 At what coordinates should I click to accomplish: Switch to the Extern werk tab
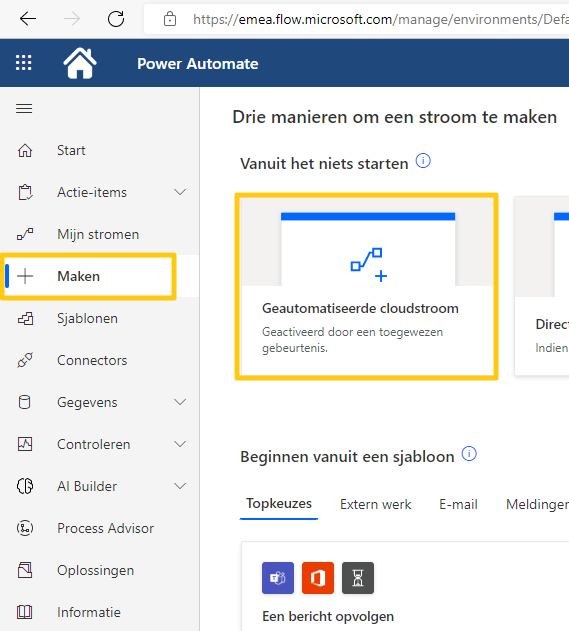[375, 504]
